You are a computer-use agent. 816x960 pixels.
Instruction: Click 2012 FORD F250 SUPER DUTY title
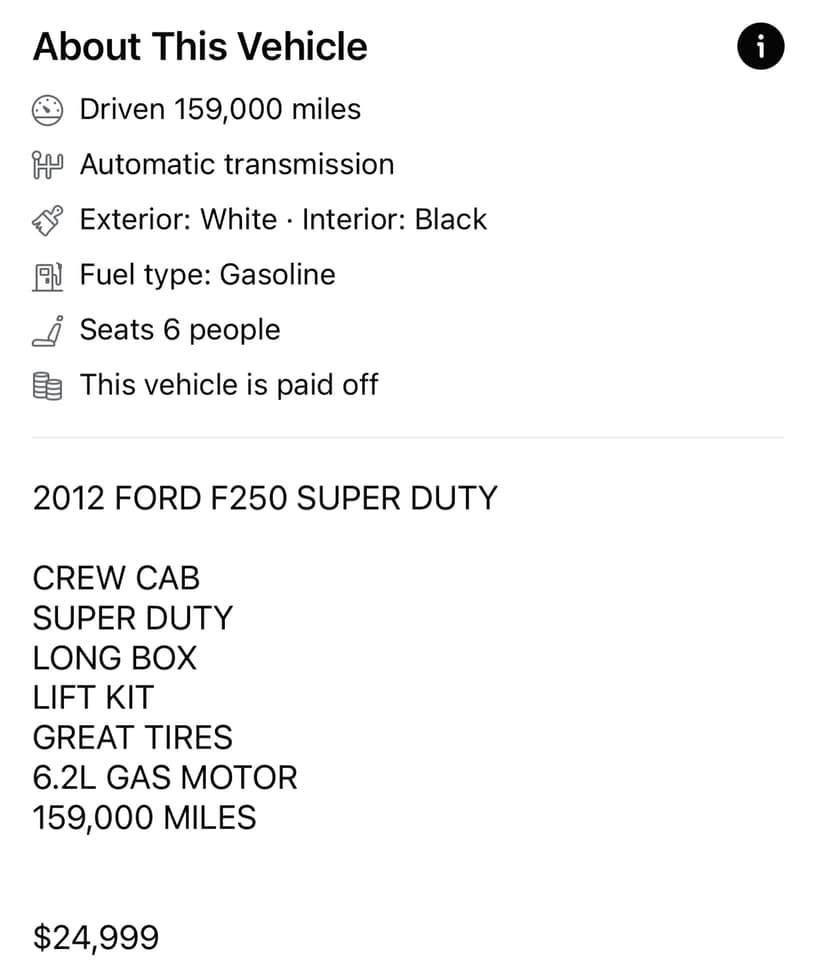click(265, 498)
